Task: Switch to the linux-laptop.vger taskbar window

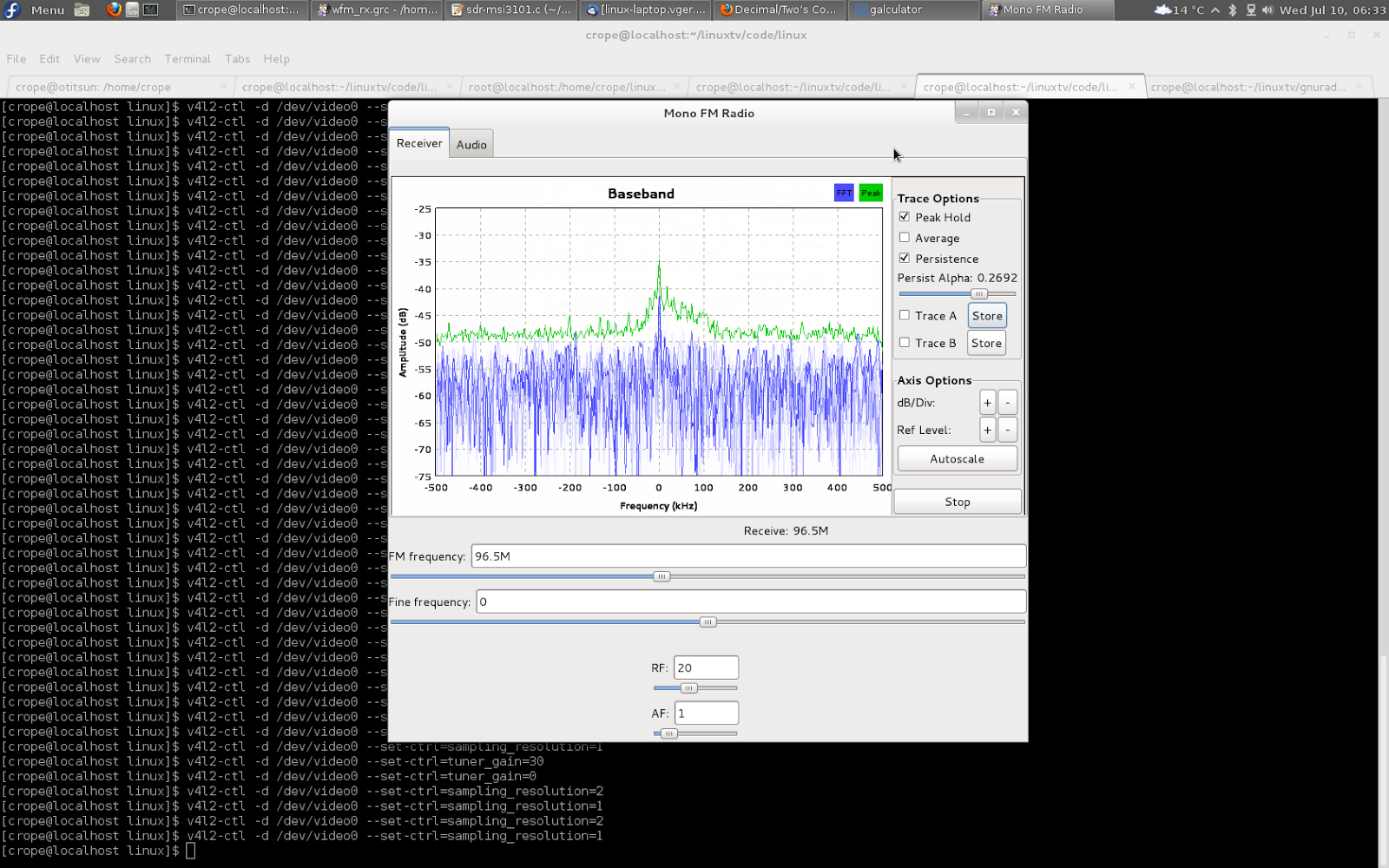Action: [x=646, y=10]
